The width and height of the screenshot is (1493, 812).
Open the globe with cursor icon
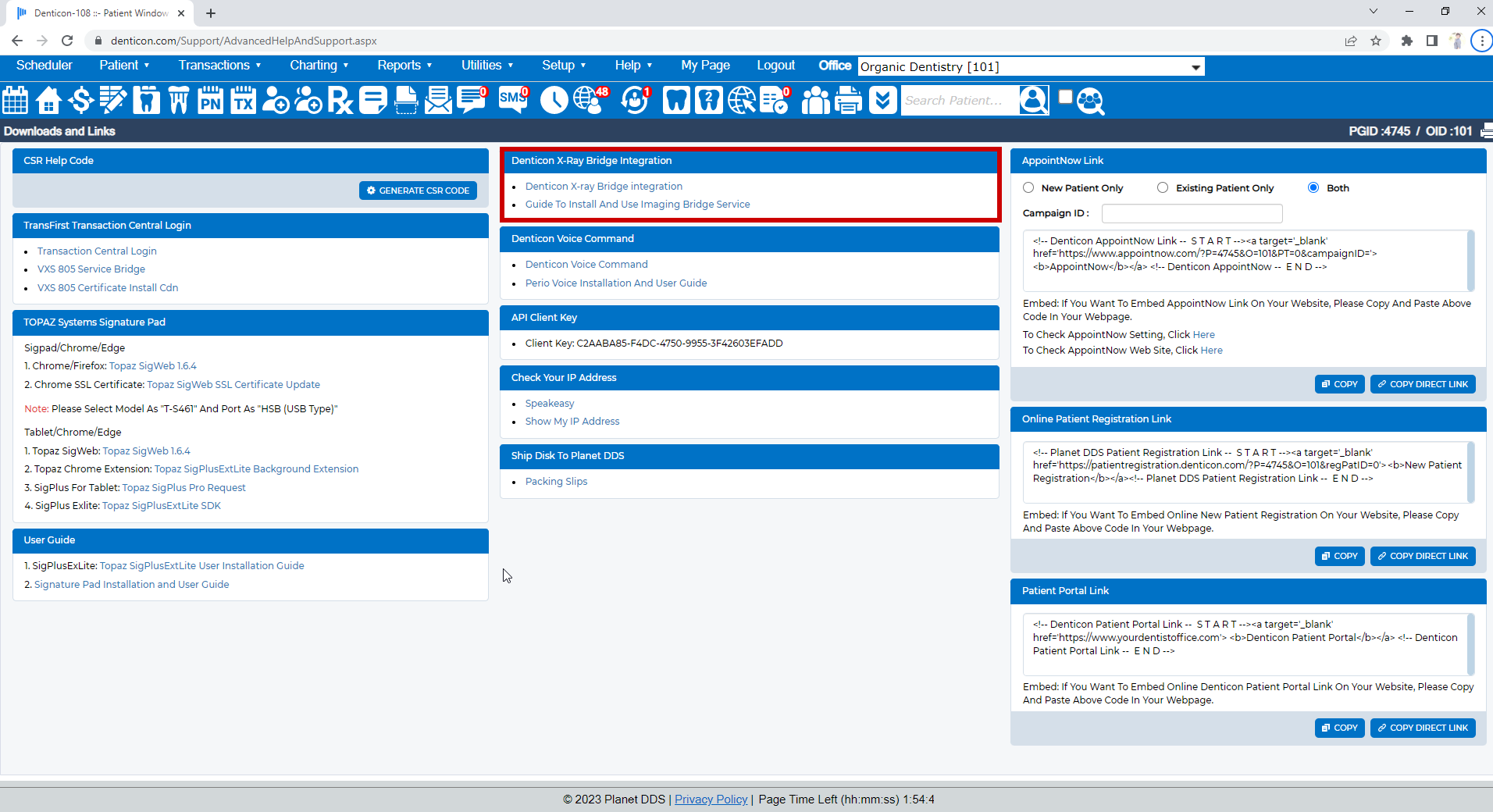click(741, 100)
